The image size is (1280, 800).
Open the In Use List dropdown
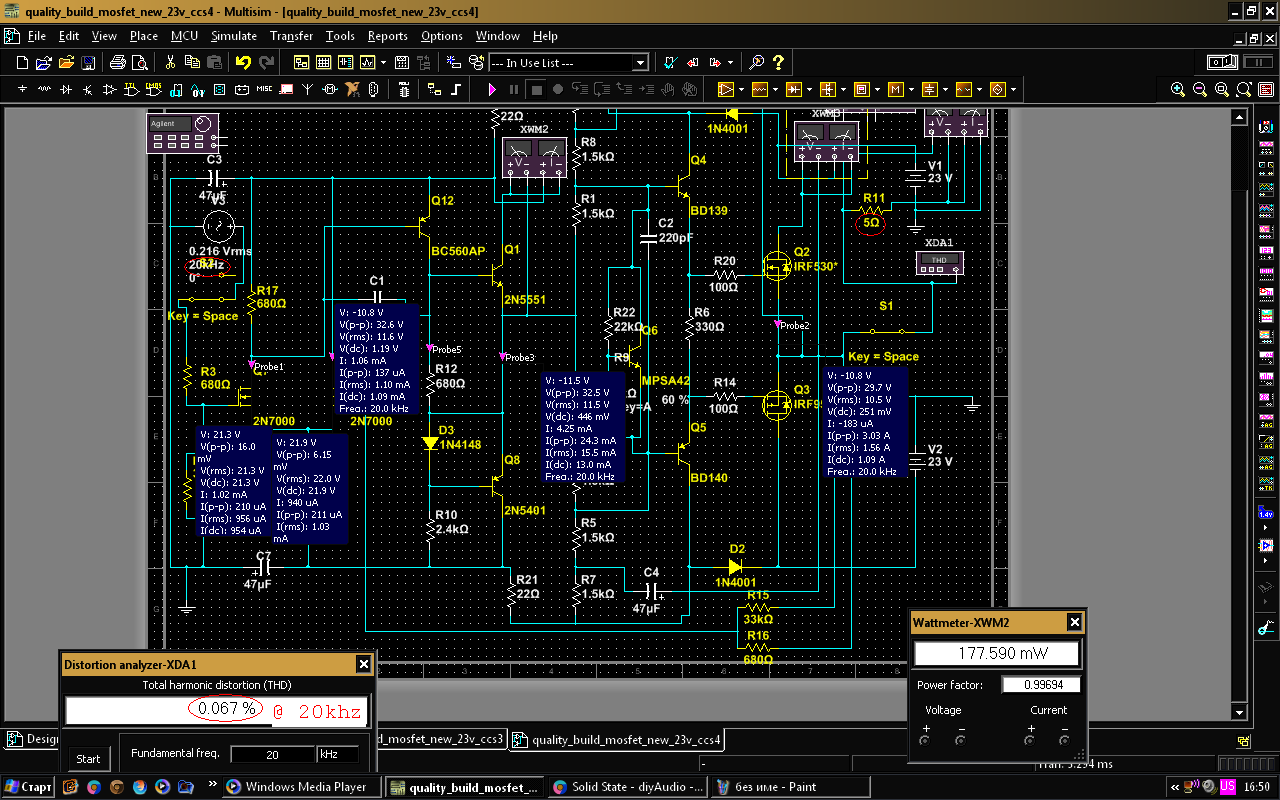640,63
